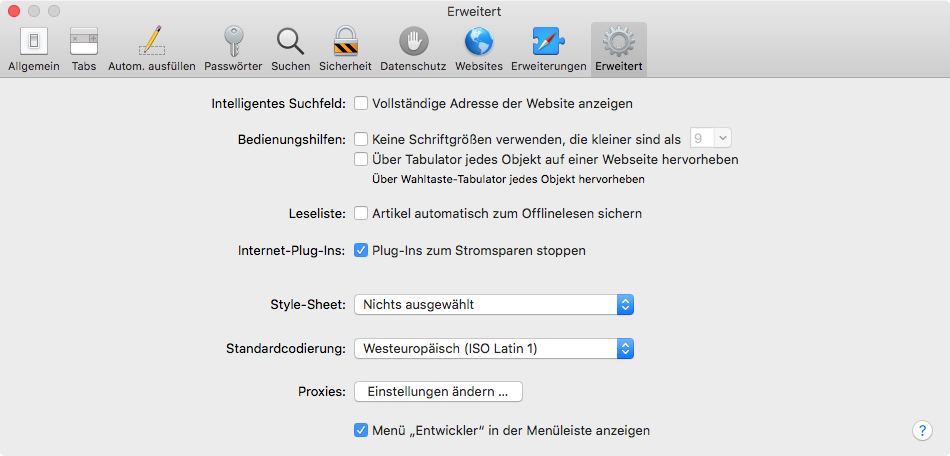This screenshot has height=456, width=950.
Task: Enable Vollständige Adresse der Website anzeigen
Action: click(361, 104)
